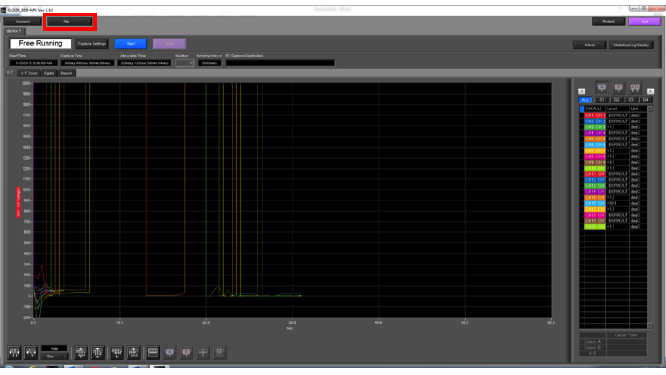
Task: Open the Sec time unit dropdown
Action: [x=54, y=356]
